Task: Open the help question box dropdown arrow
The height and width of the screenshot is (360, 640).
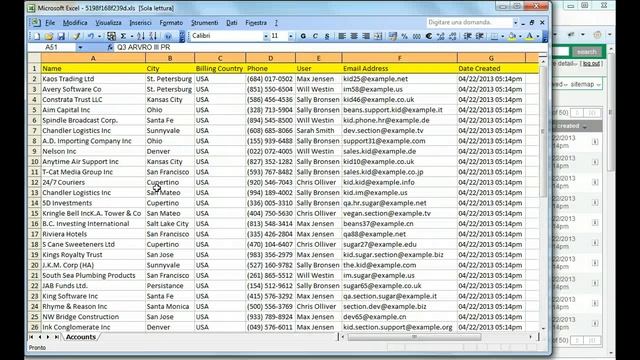Action: [x=515, y=22]
